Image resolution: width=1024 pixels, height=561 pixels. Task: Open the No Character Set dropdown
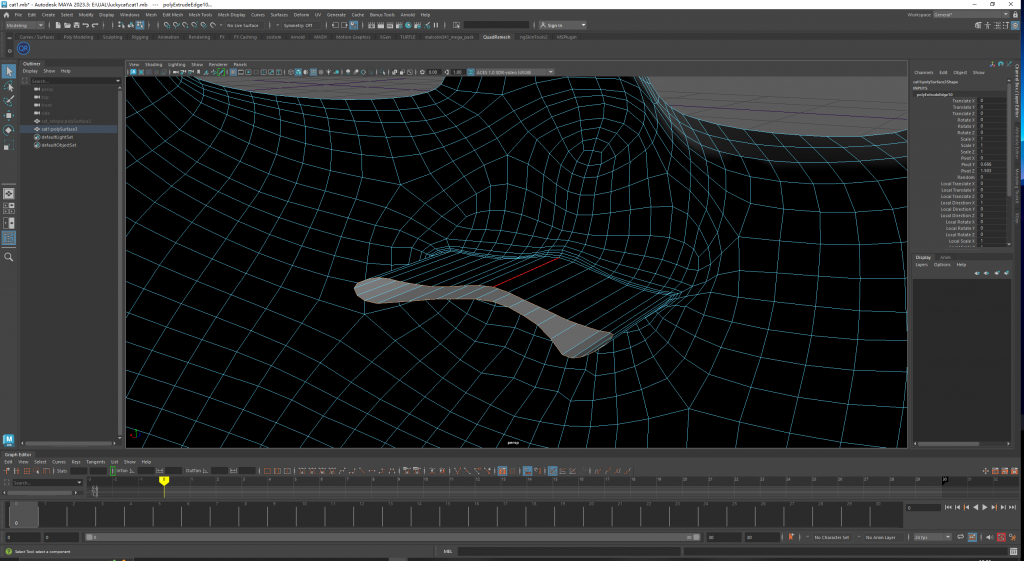[831, 537]
